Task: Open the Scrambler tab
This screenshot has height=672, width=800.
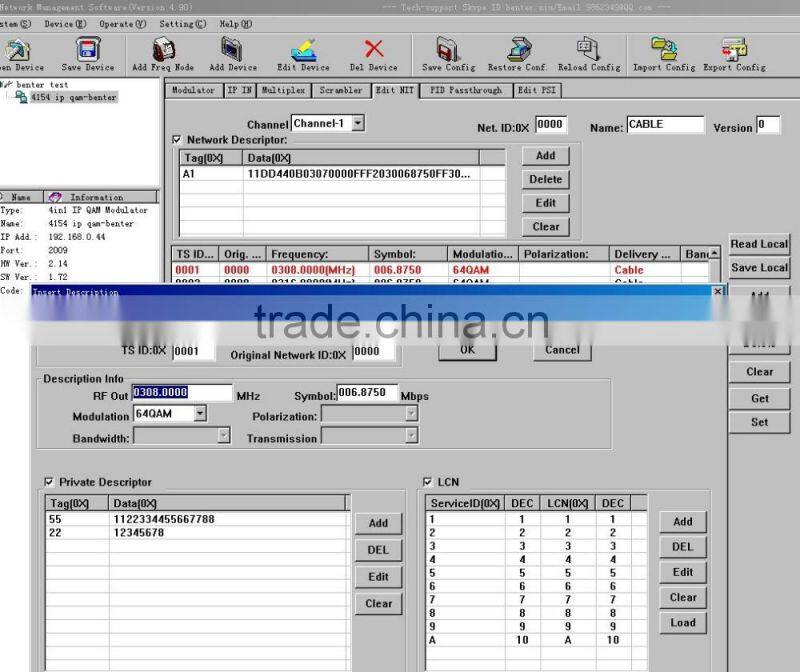Action: [x=341, y=91]
